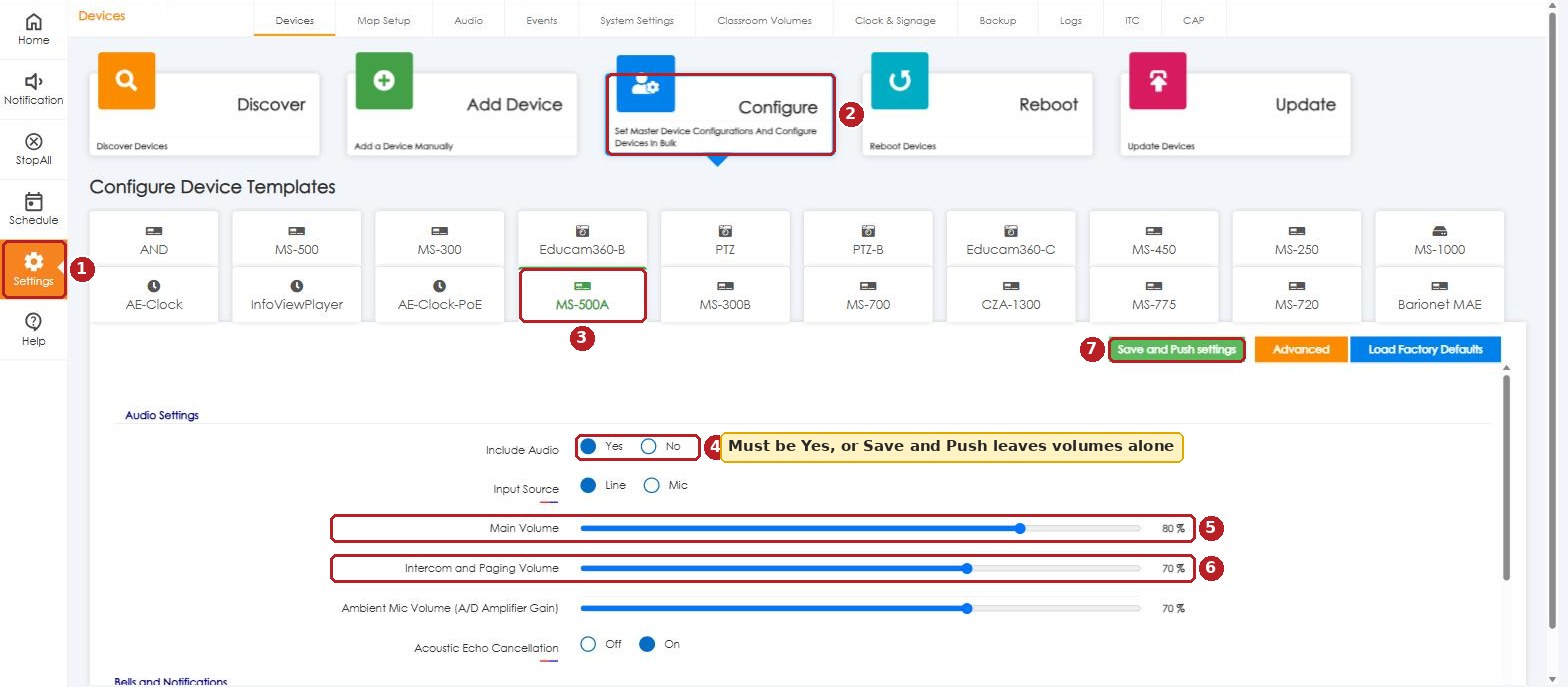Image resolution: width=1568 pixels, height=687 pixels.
Task: Select the AND device template
Action: (154, 240)
